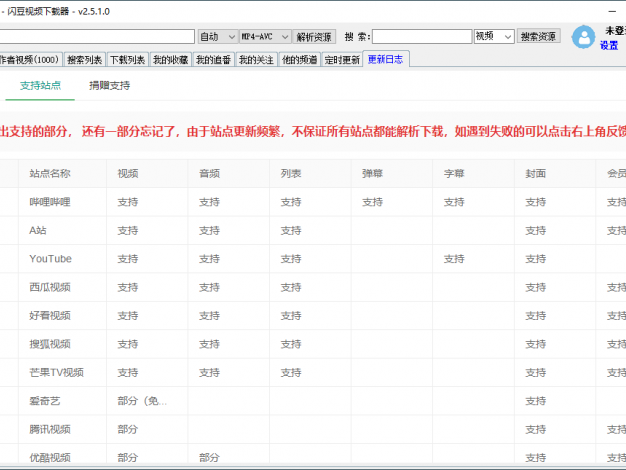Click the 封面 column header
The image size is (626, 470).
(555, 174)
